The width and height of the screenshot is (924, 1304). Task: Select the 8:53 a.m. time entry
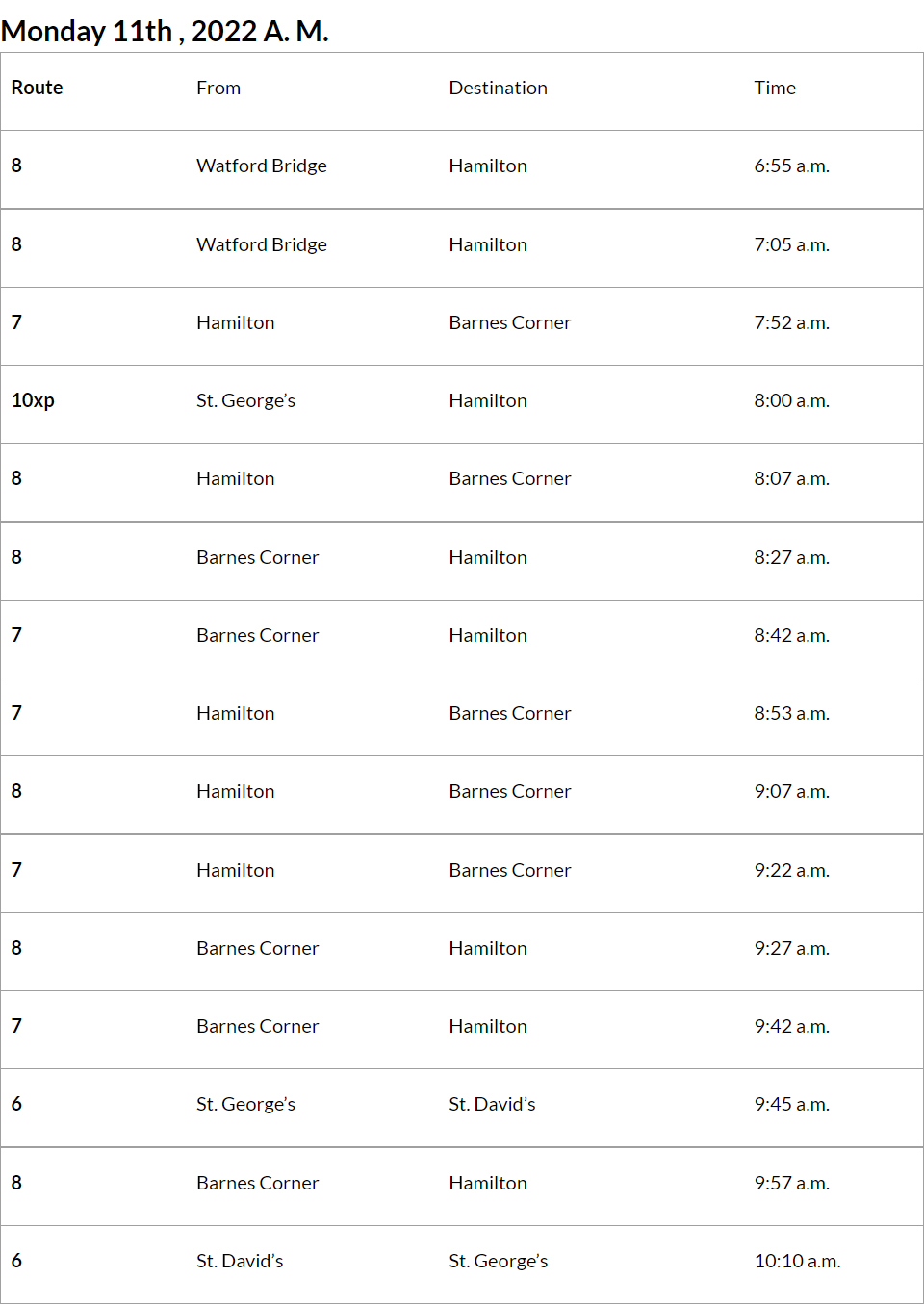791,713
